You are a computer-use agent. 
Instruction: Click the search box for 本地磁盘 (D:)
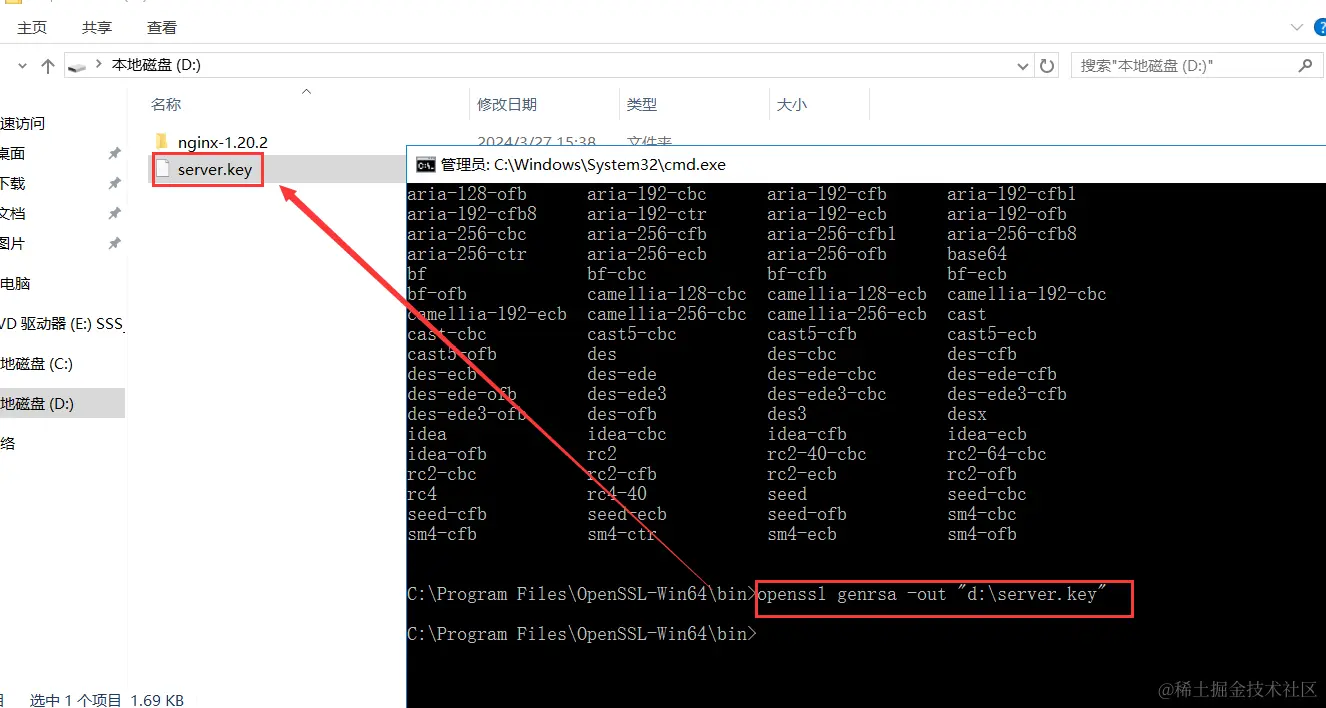pyautogui.click(x=1195, y=65)
